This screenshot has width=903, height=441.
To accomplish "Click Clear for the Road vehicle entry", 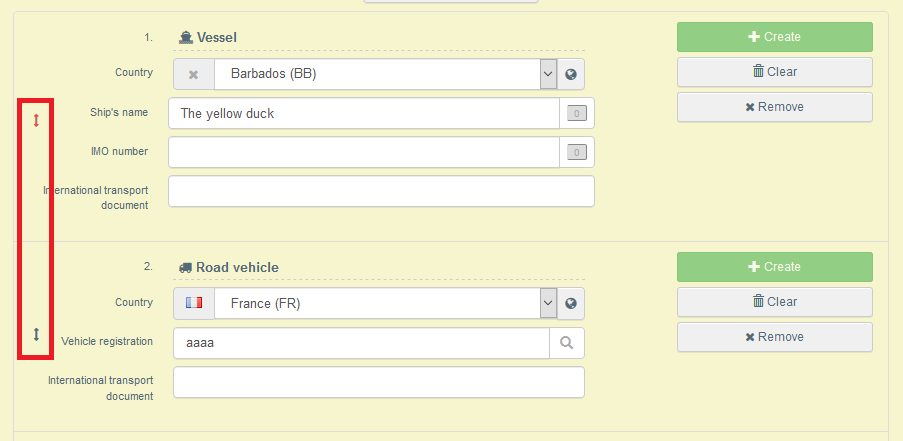I will pos(775,302).
